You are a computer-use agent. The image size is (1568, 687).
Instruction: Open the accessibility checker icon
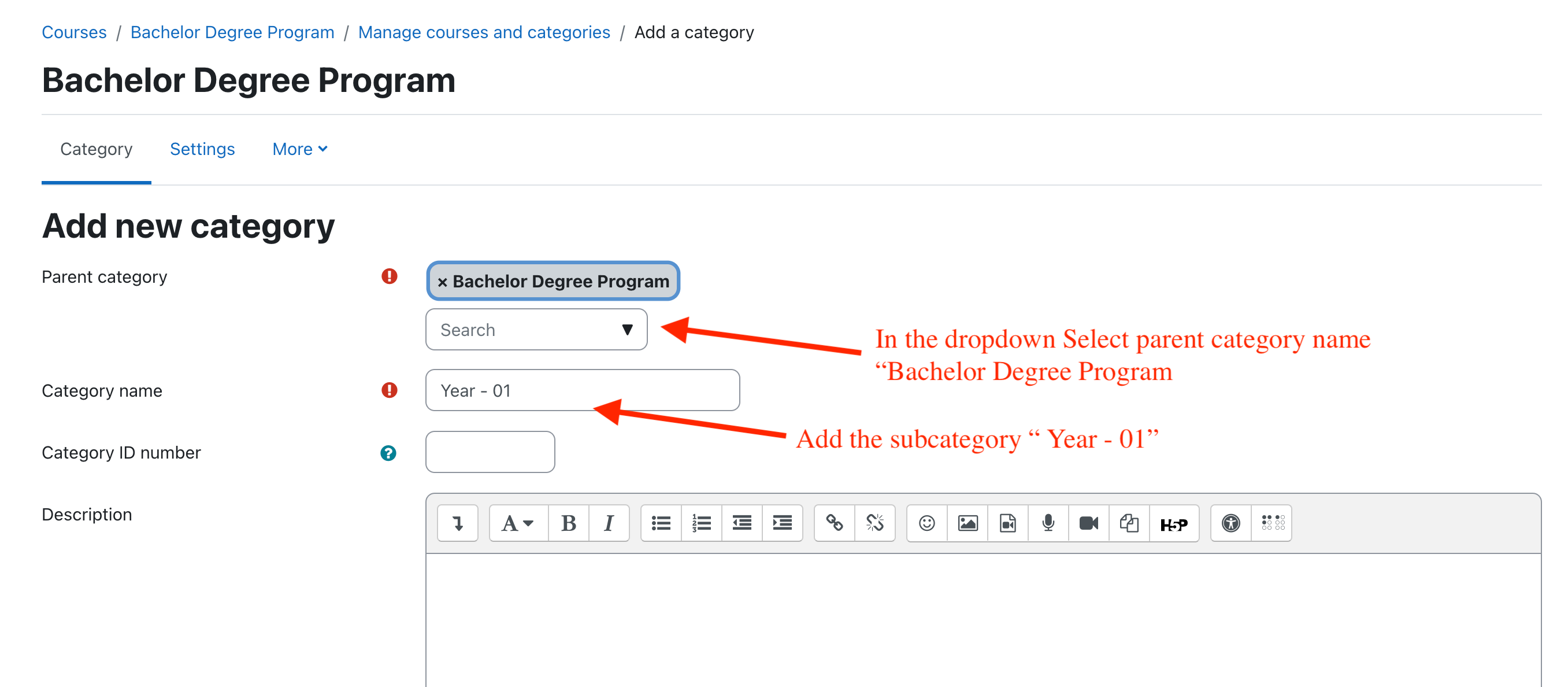point(1230,523)
